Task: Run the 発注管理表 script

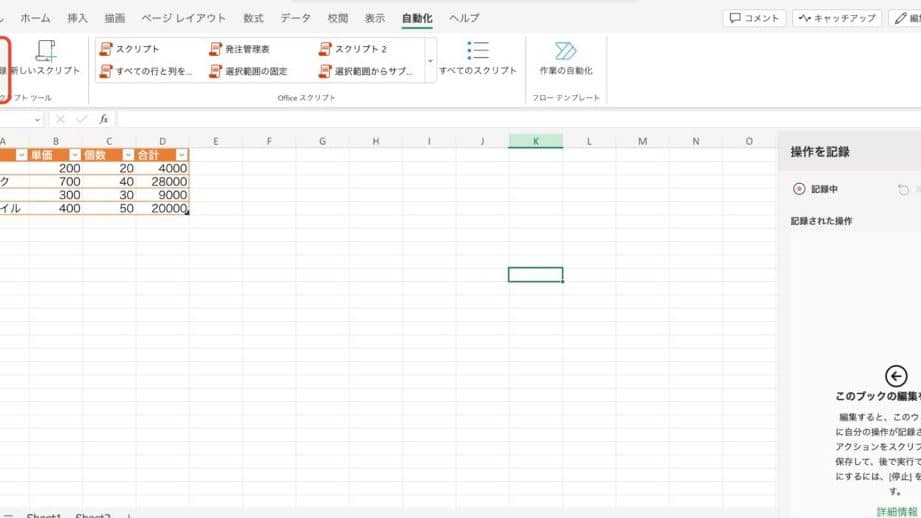Action: pyautogui.click(x=240, y=49)
